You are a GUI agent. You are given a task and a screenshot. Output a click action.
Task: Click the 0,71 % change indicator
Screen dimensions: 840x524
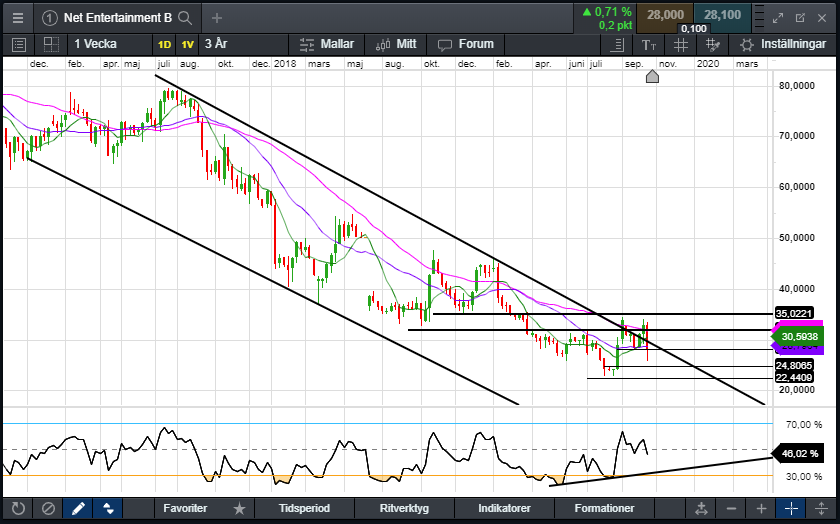click(606, 11)
